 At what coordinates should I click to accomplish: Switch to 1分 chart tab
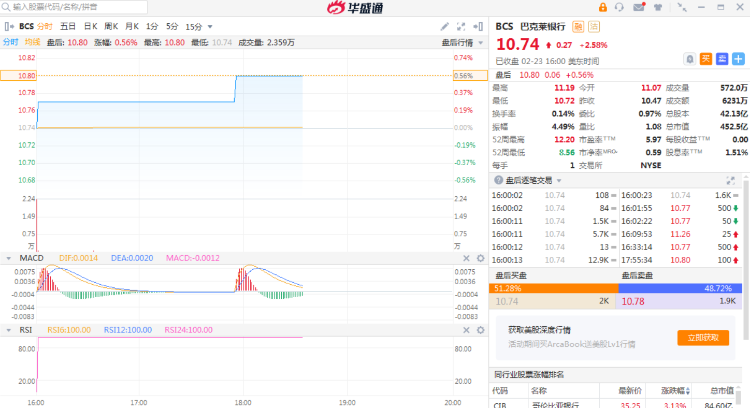point(152,26)
